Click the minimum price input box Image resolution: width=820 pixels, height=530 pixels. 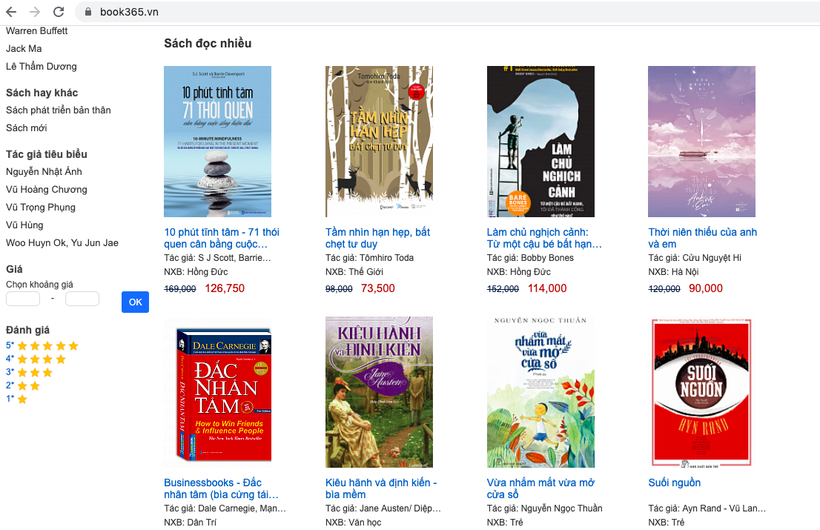tap(23, 299)
